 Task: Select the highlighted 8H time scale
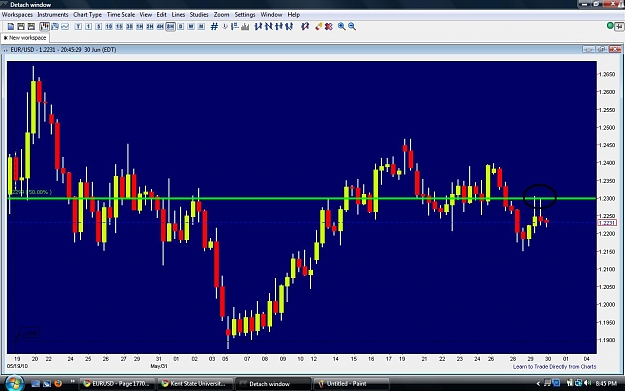click(x=170, y=27)
